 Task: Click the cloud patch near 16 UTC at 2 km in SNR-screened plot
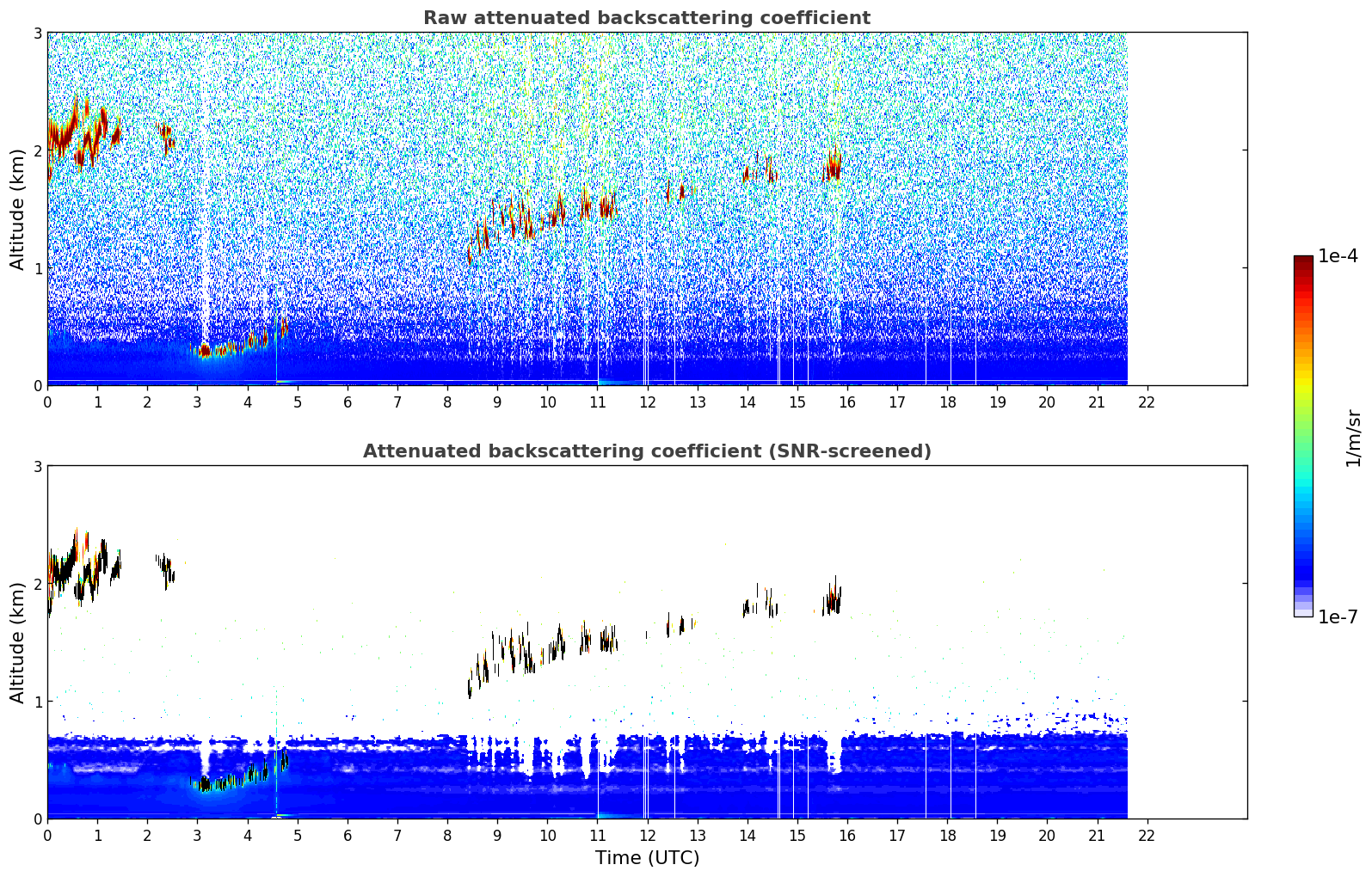point(832,598)
